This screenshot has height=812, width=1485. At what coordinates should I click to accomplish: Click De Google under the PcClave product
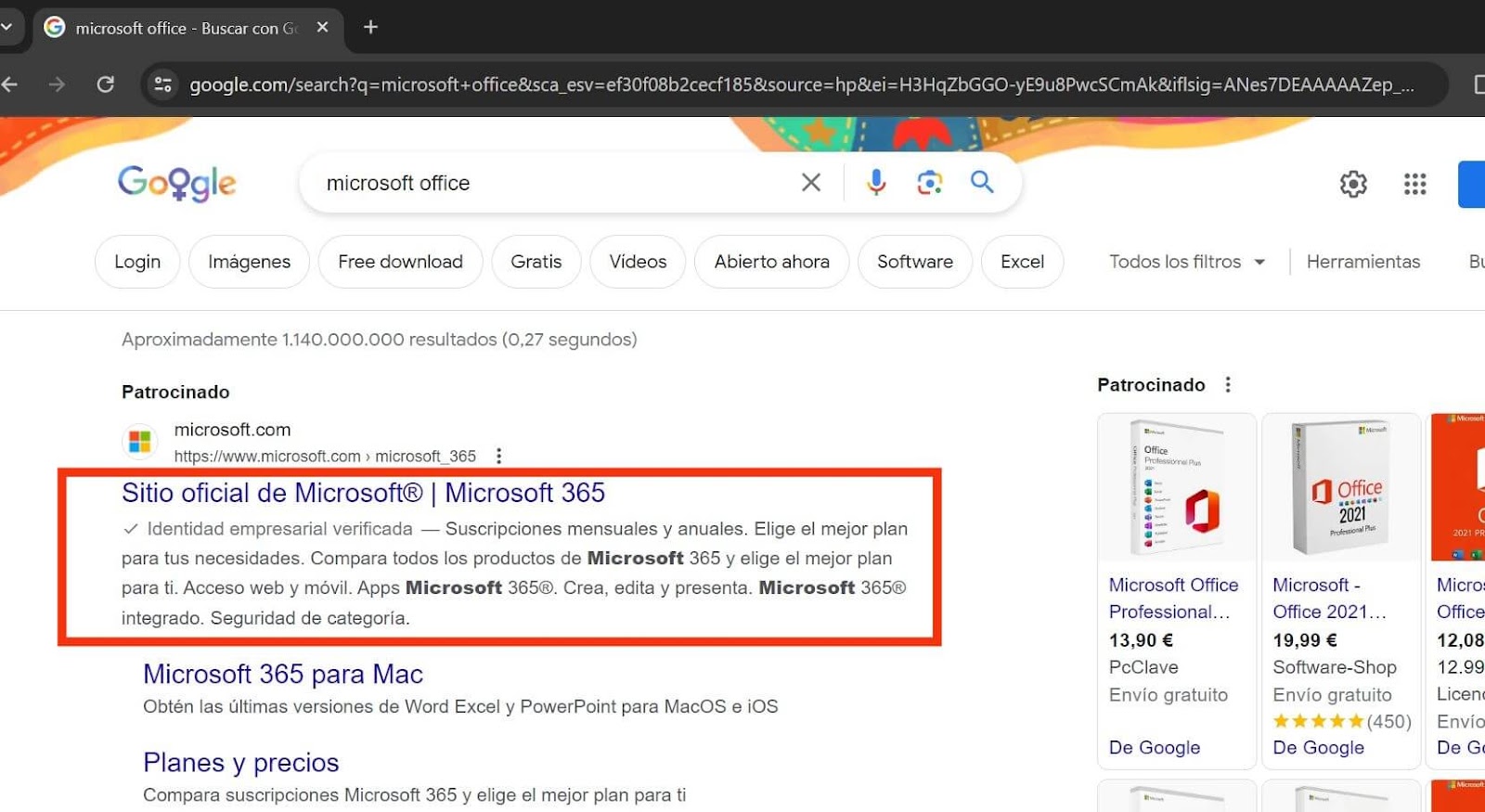pyautogui.click(x=1155, y=747)
